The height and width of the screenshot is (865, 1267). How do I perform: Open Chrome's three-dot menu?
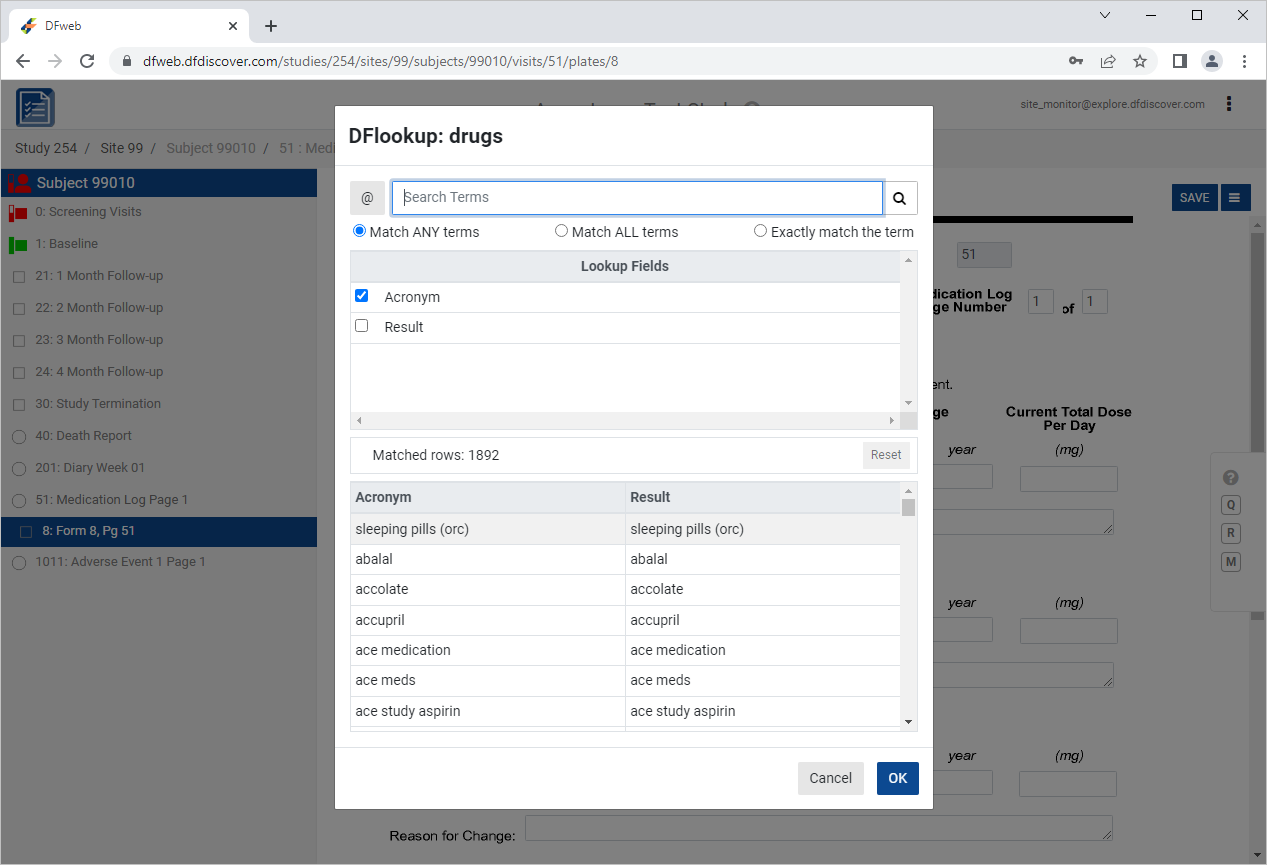(x=1244, y=61)
